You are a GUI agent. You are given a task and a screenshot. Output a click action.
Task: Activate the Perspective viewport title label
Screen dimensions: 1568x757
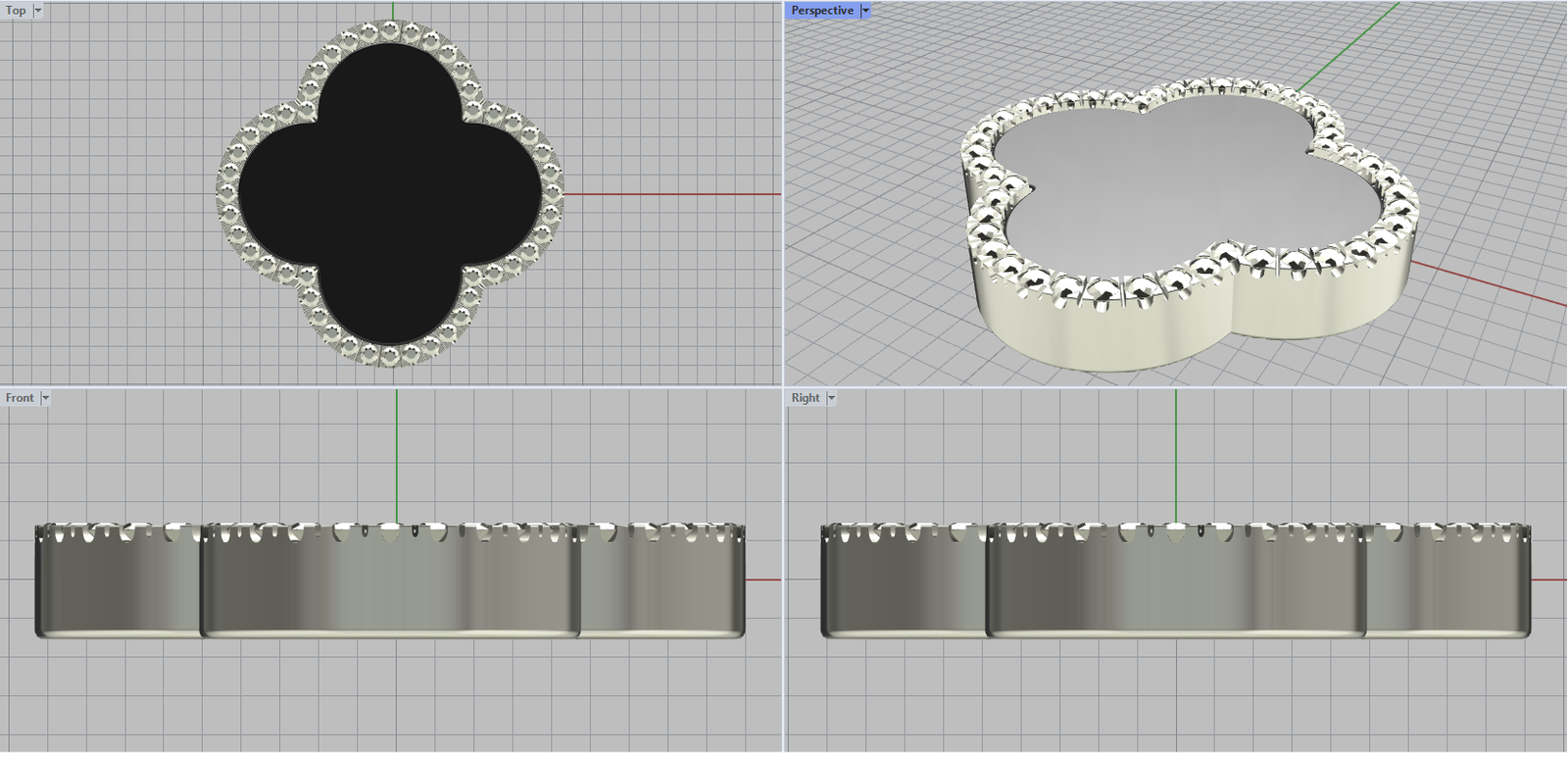point(821,11)
